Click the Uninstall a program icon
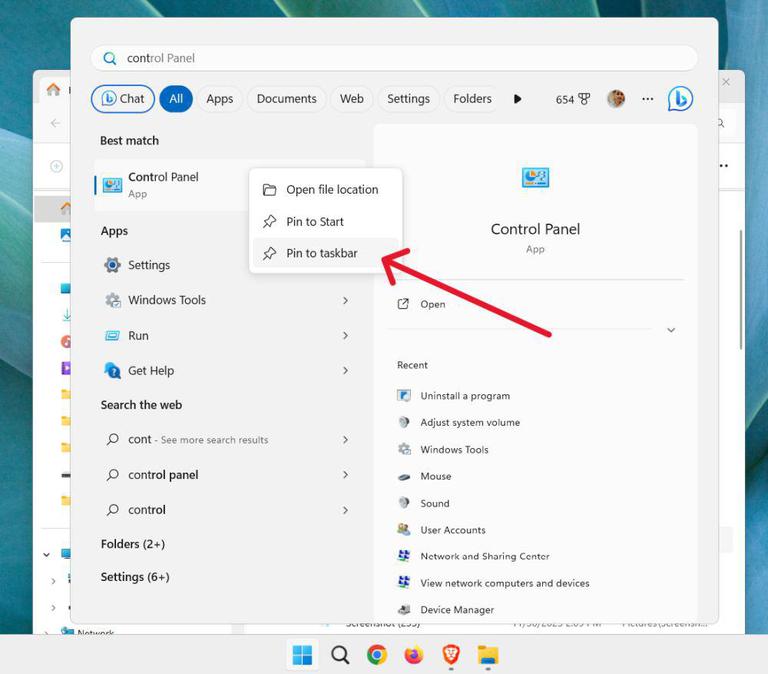 404,395
